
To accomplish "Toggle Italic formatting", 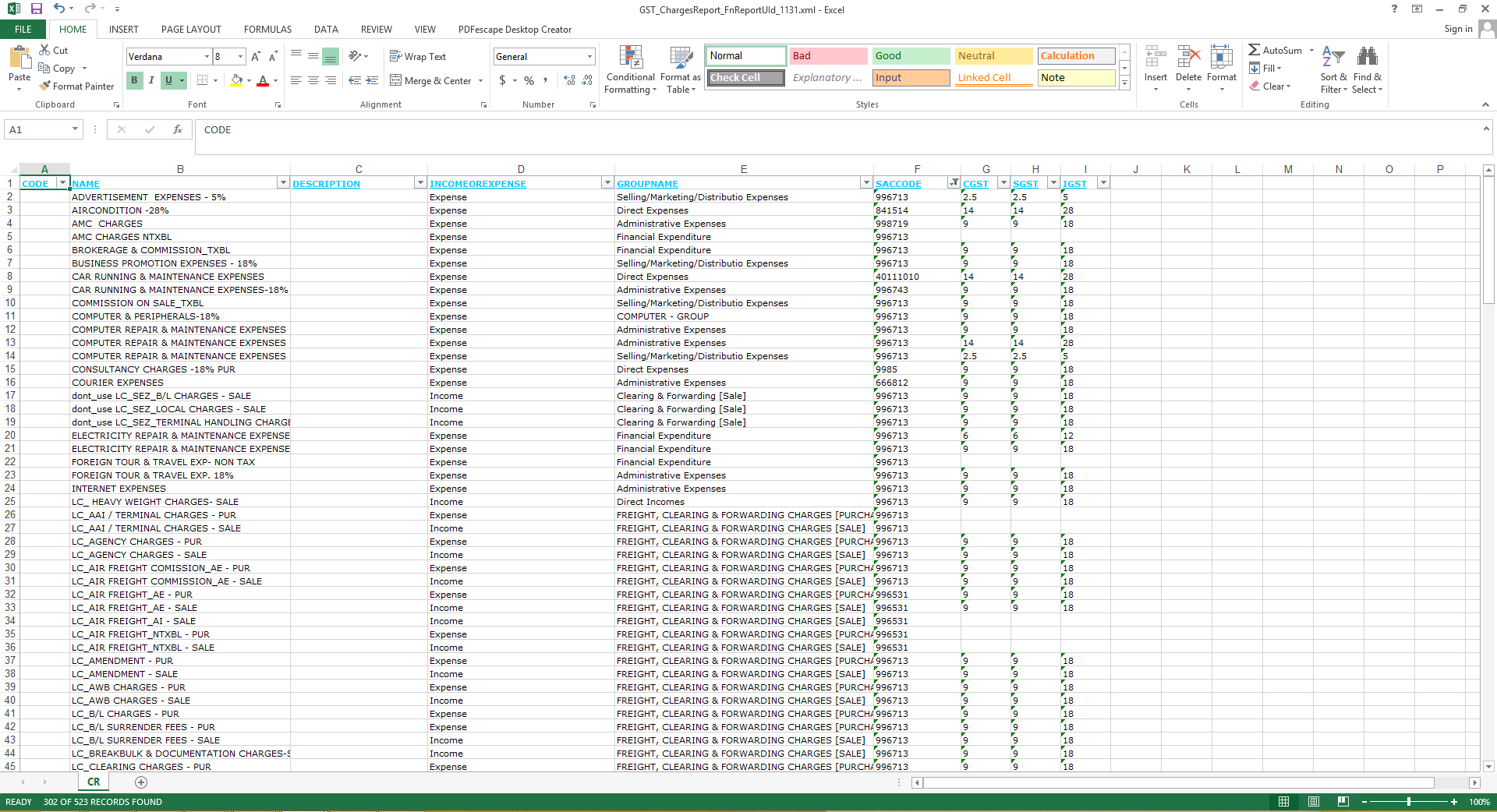I will click(x=151, y=80).
